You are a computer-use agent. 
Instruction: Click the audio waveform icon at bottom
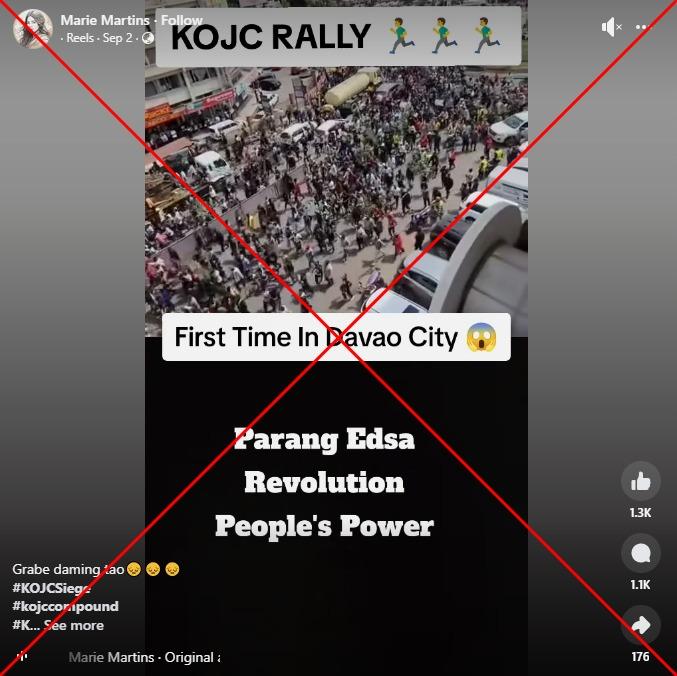pyautogui.click(x=22, y=657)
